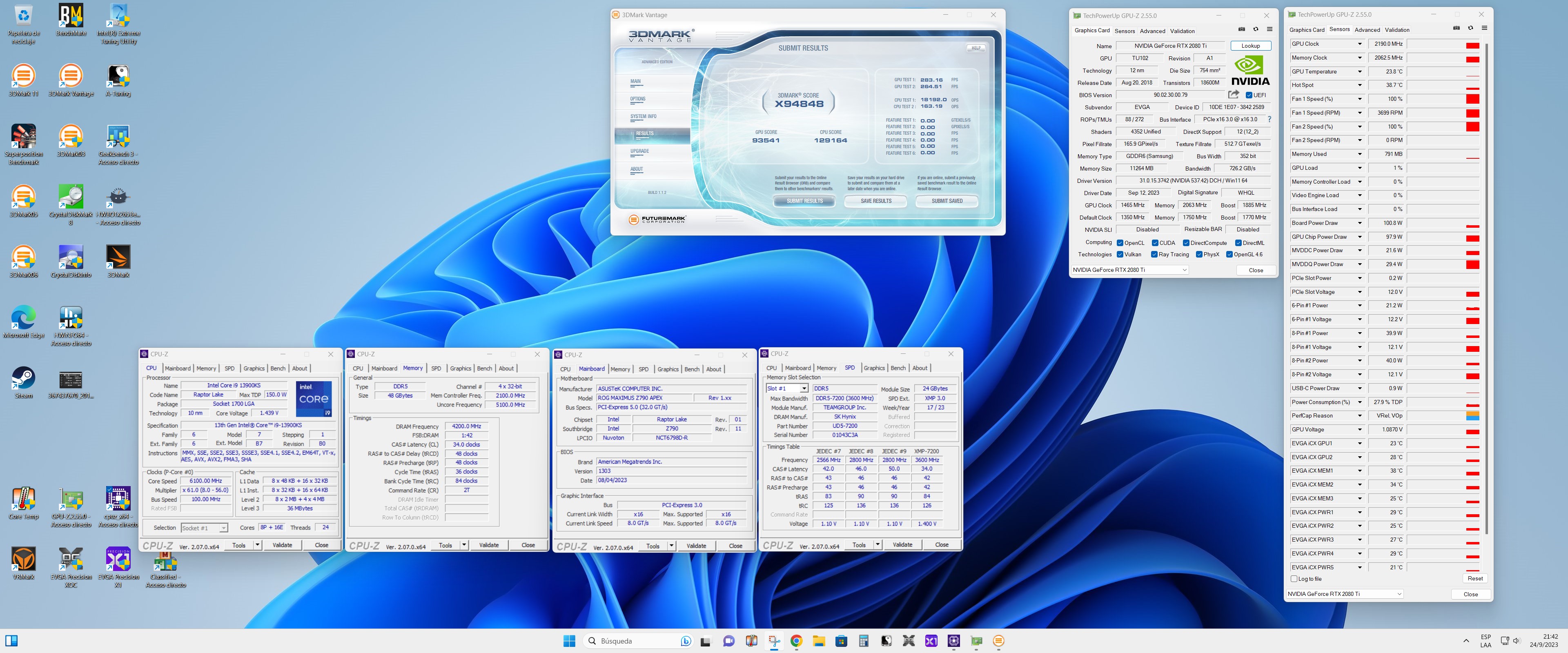Click the Lookup button in GPU-Z

click(1250, 46)
